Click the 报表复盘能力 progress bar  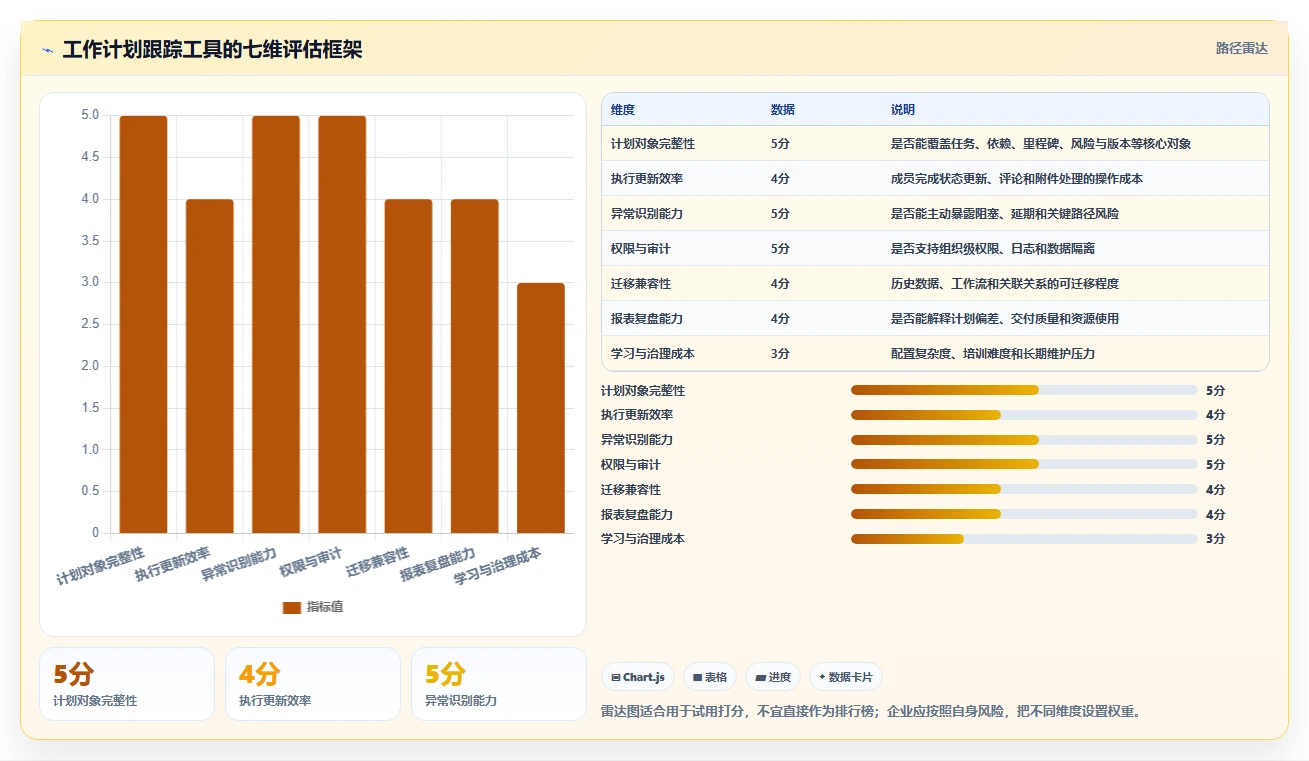pos(1024,514)
